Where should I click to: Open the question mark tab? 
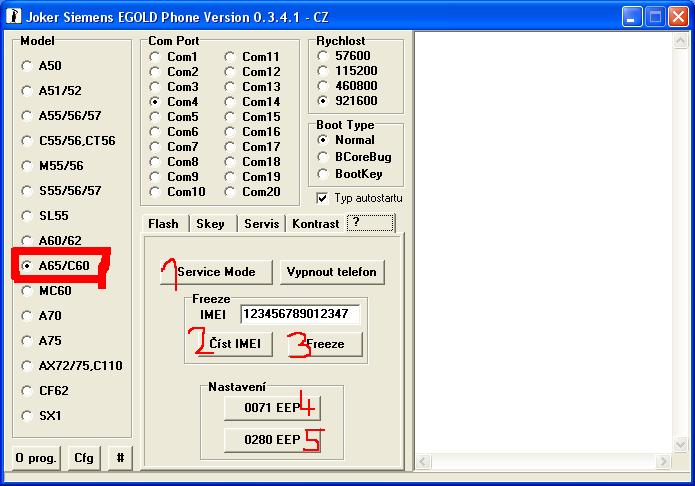[370, 223]
